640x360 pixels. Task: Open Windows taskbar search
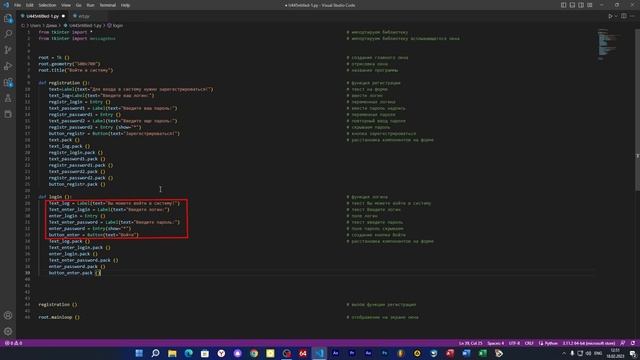tap(156, 353)
